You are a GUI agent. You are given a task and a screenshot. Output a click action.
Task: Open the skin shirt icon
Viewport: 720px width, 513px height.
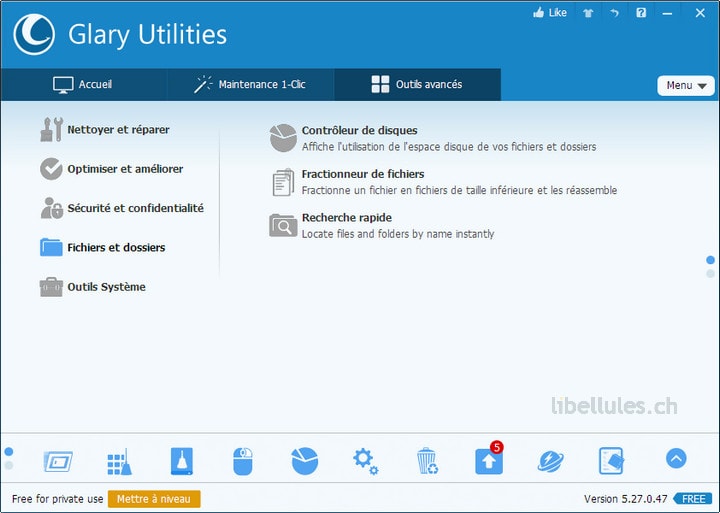coord(588,13)
